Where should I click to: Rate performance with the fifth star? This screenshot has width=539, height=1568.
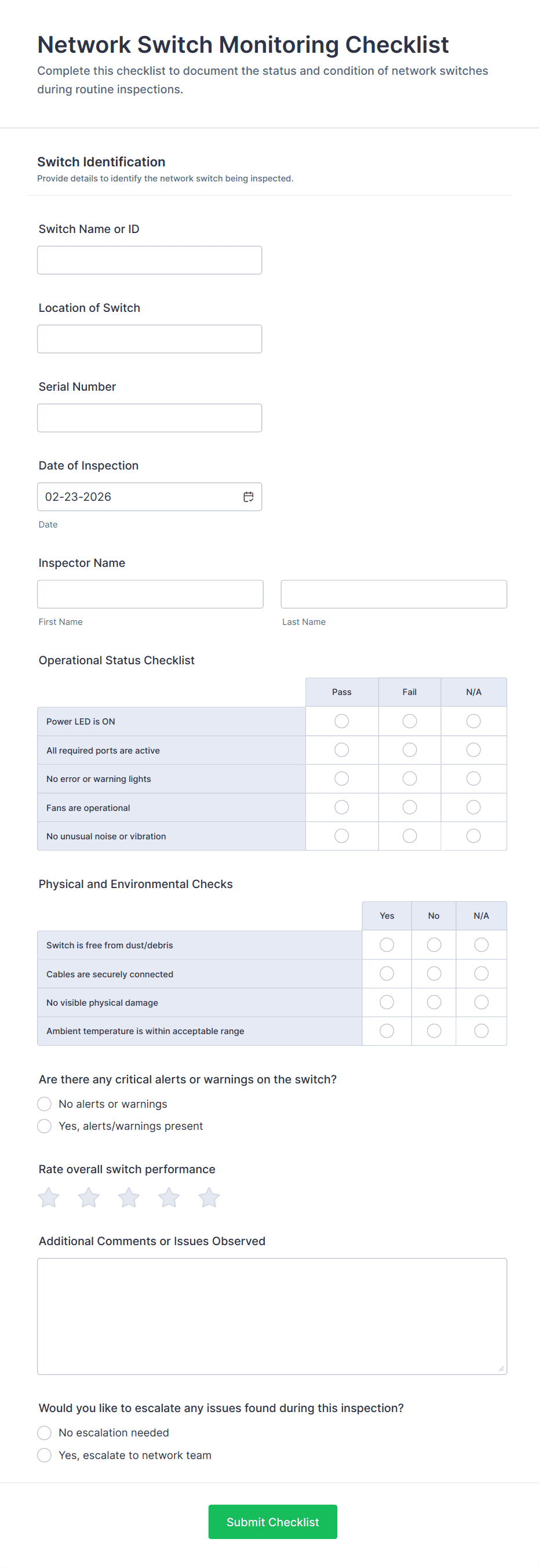[x=209, y=1198]
